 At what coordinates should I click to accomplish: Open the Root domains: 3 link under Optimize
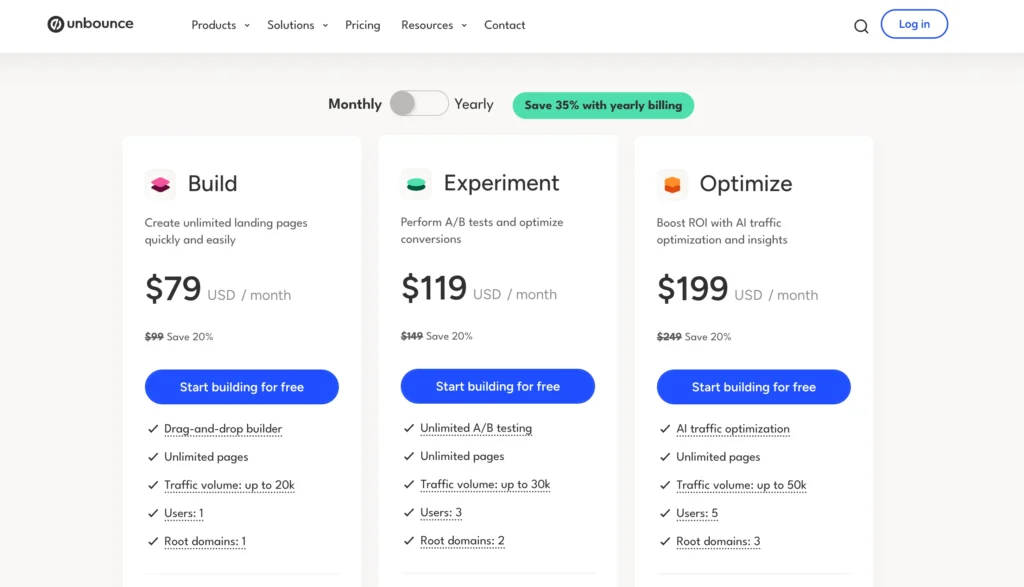pyautogui.click(x=719, y=541)
